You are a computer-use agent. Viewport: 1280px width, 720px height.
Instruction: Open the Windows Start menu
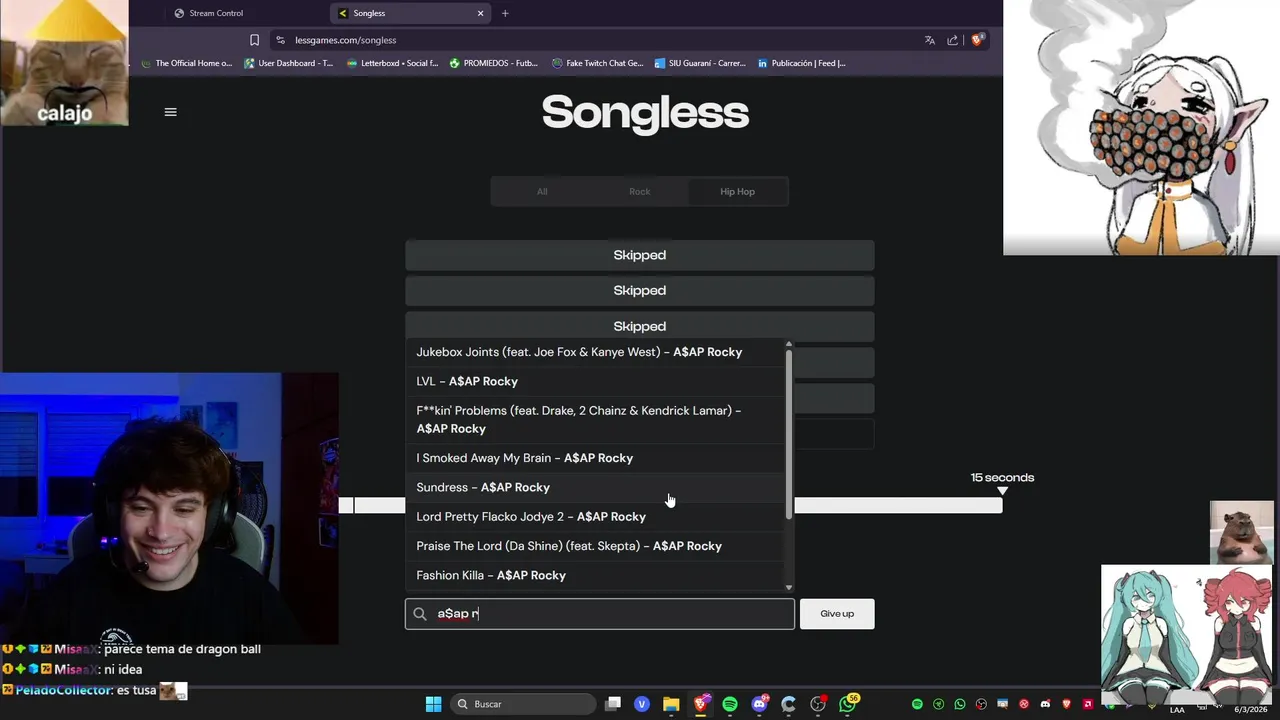[433, 704]
